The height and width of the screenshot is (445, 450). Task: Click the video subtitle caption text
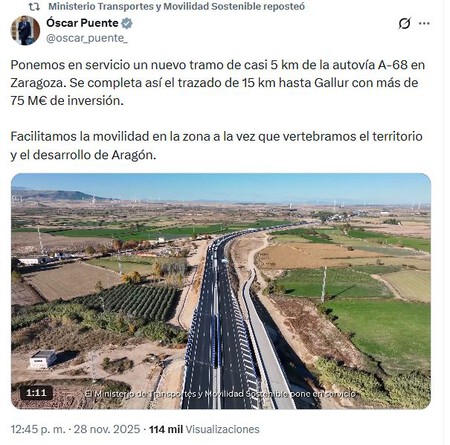point(220,394)
